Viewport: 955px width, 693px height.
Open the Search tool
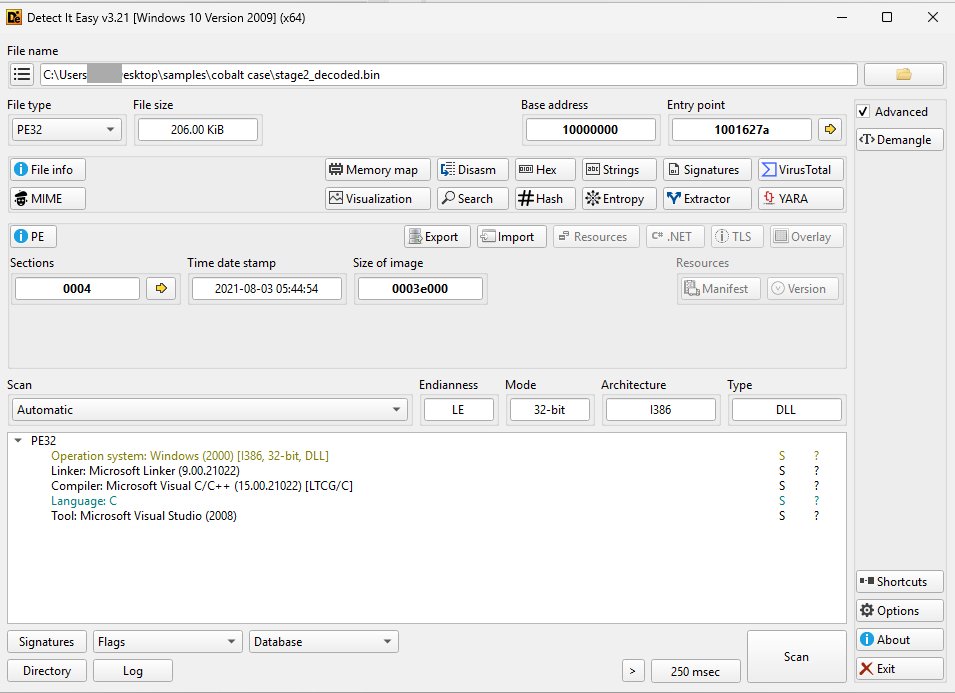click(473, 199)
